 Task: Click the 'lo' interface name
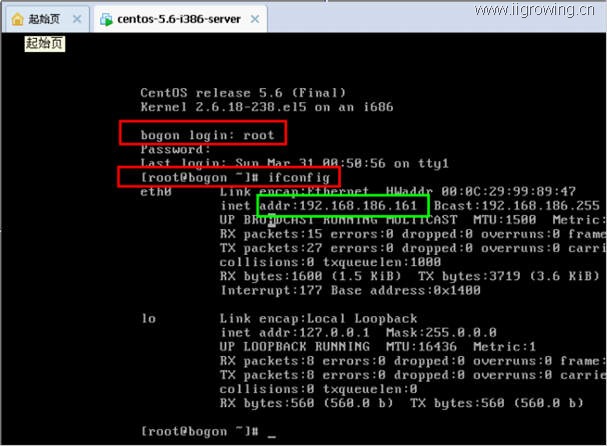pos(149,319)
